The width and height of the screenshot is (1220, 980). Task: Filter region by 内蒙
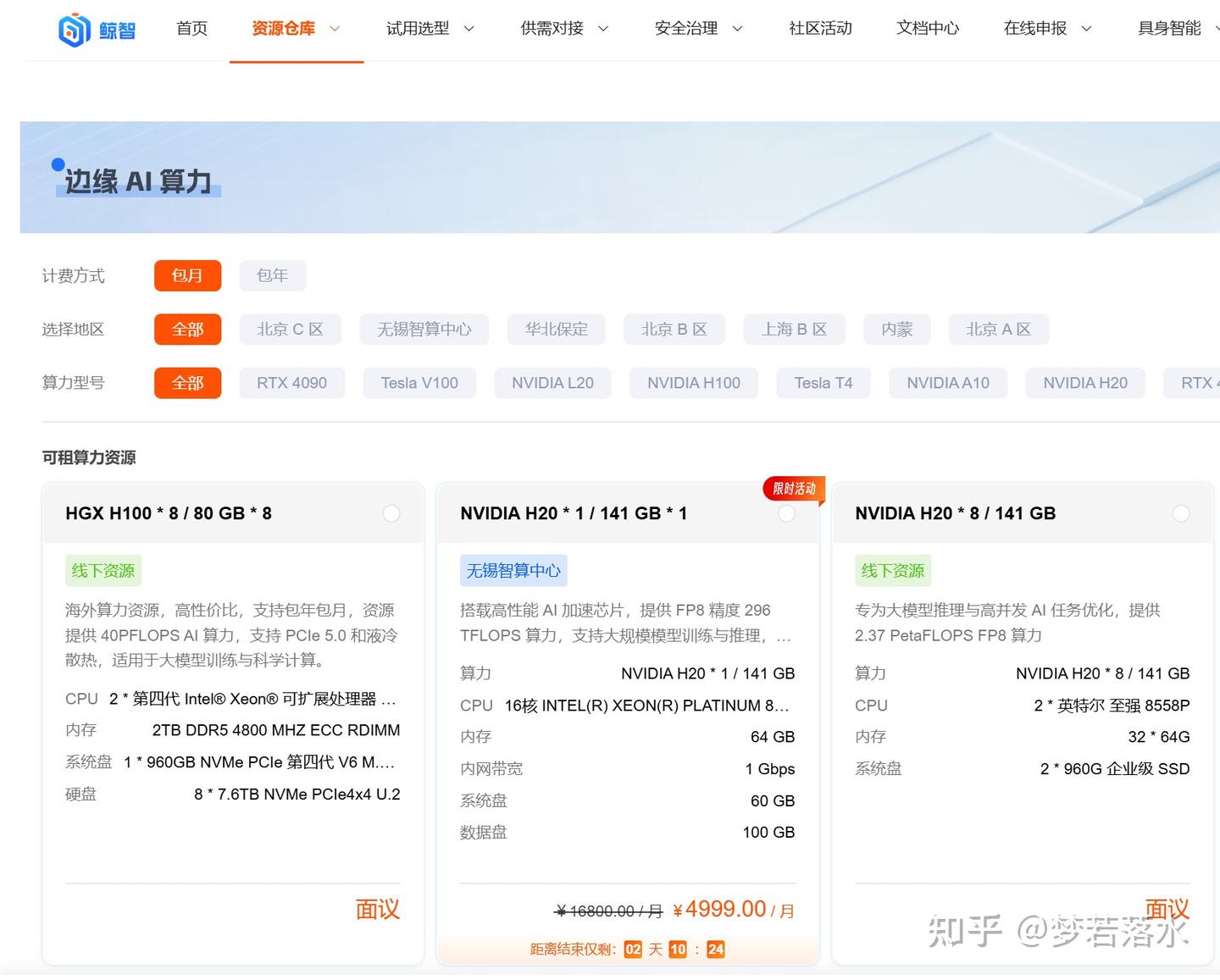coord(896,329)
